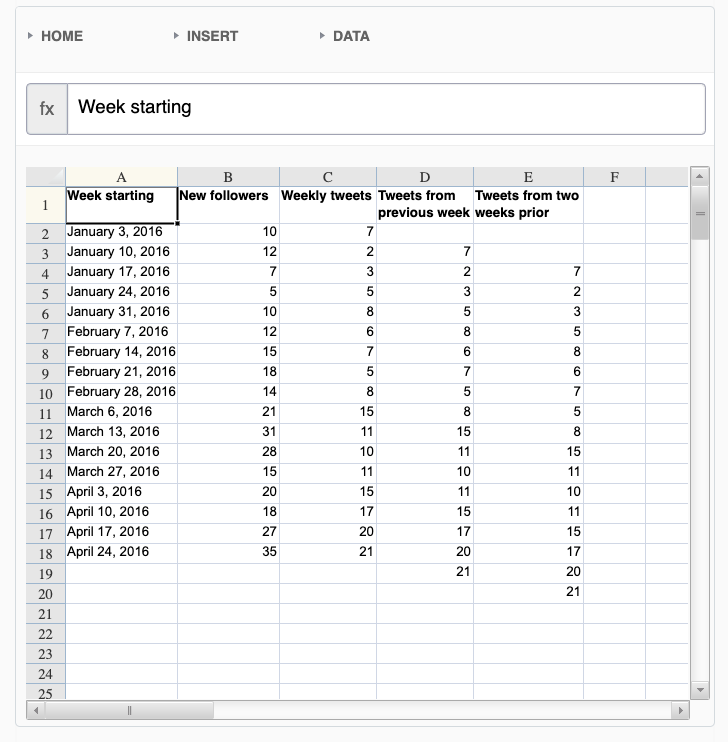Click the formula bar input showing Week starting
The width and height of the screenshot is (728, 742).
[386, 109]
